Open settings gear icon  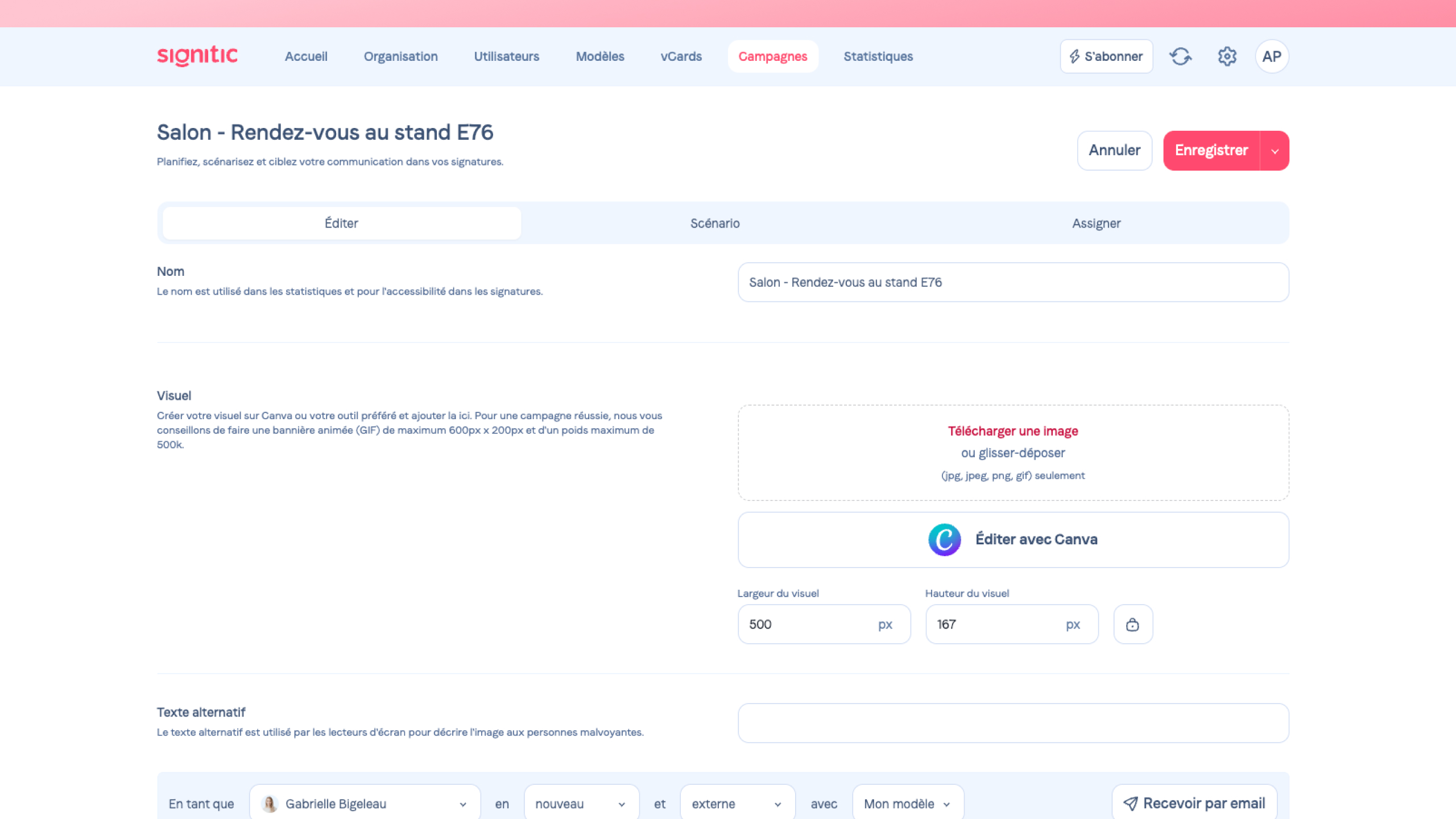coord(1227,56)
